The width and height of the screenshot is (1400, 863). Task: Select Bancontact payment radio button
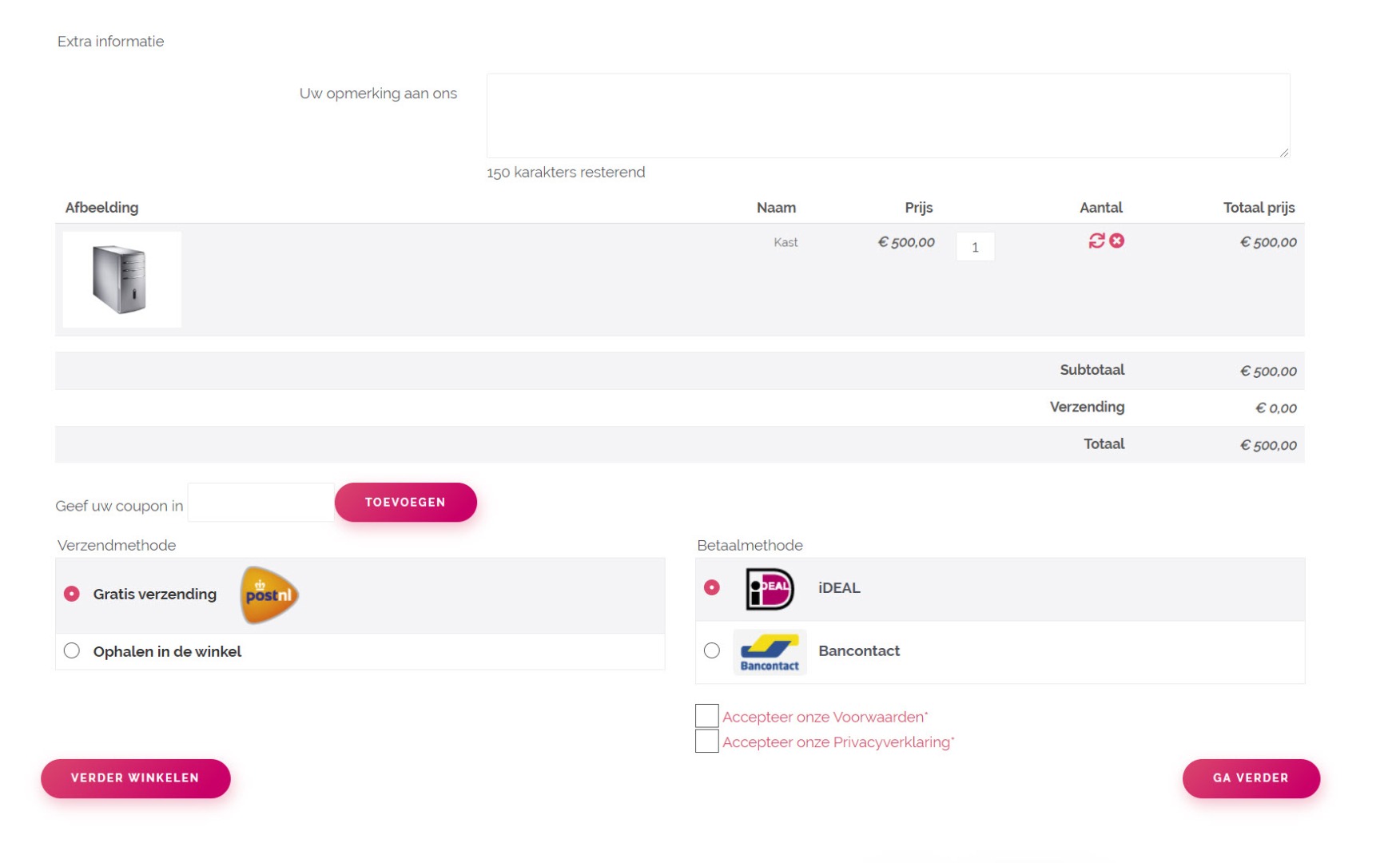(x=712, y=650)
